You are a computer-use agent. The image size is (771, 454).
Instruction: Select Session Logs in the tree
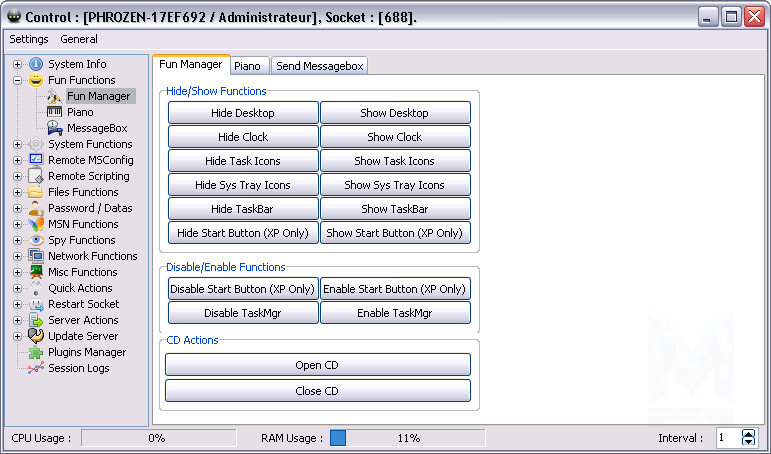point(78,368)
